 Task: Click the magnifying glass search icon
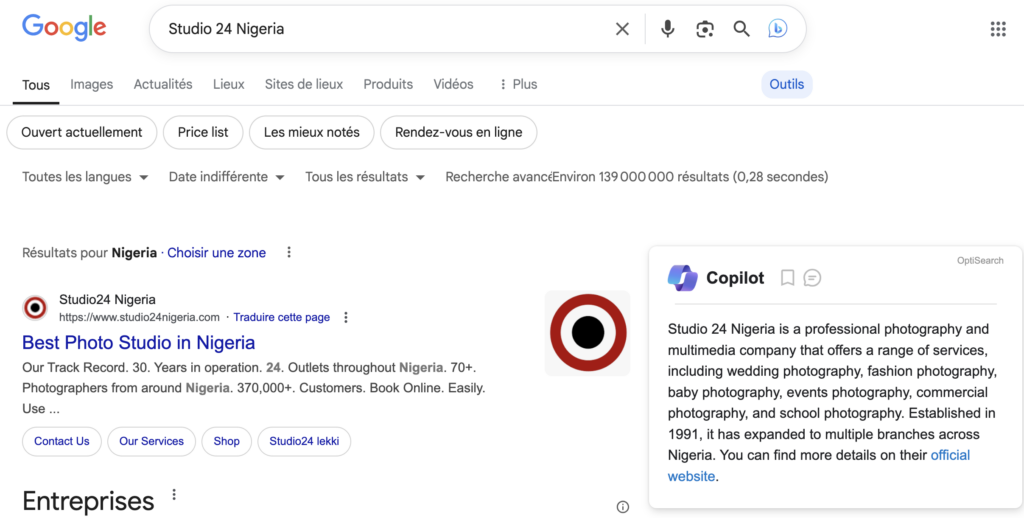(x=741, y=29)
